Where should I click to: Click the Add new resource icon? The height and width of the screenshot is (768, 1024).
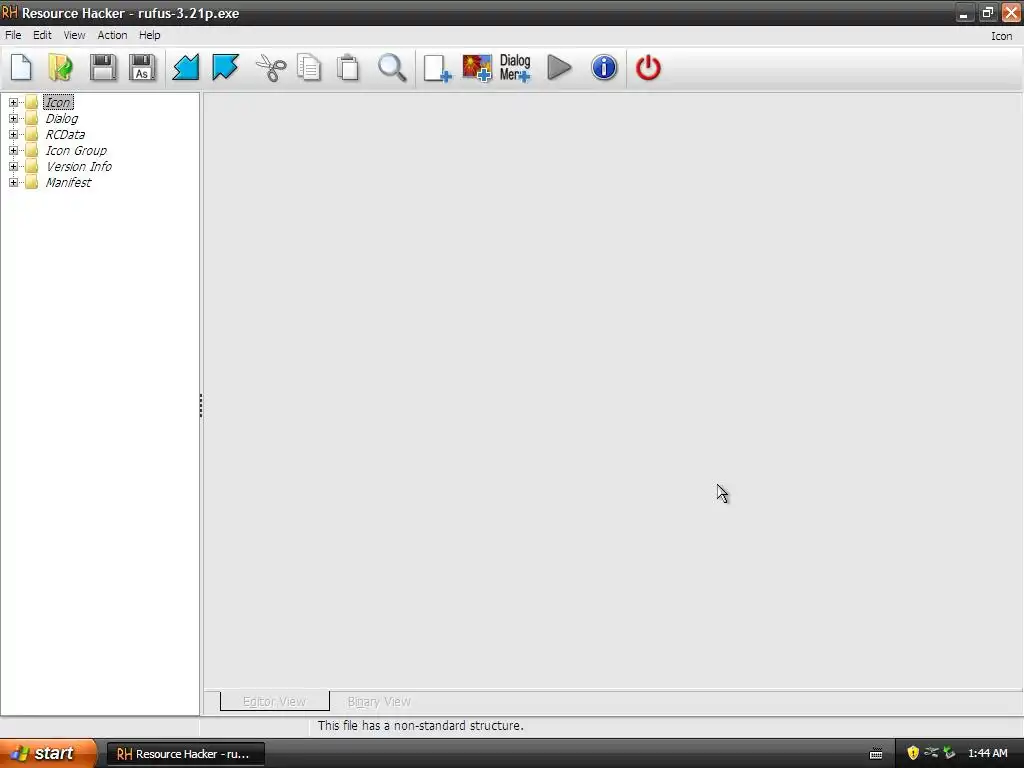click(437, 68)
